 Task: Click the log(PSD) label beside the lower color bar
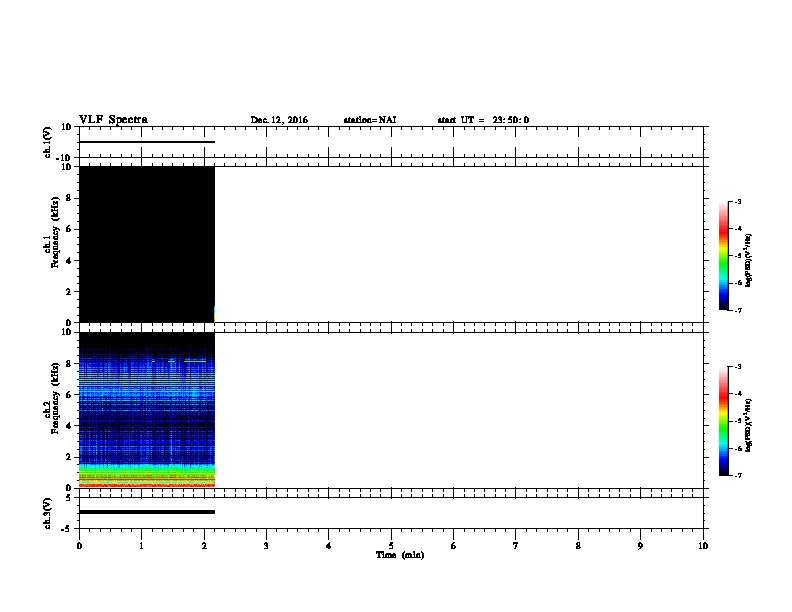click(749, 425)
